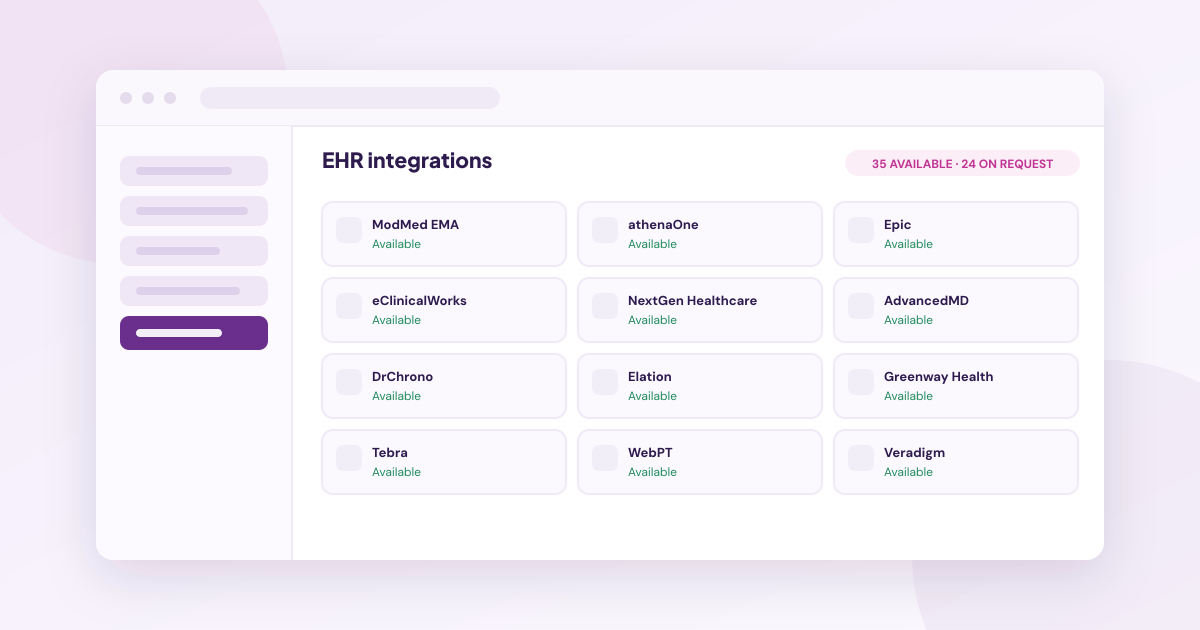Click the Available status under eClinicalWorks
This screenshot has width=1200, height=630.
coord(396,320)
